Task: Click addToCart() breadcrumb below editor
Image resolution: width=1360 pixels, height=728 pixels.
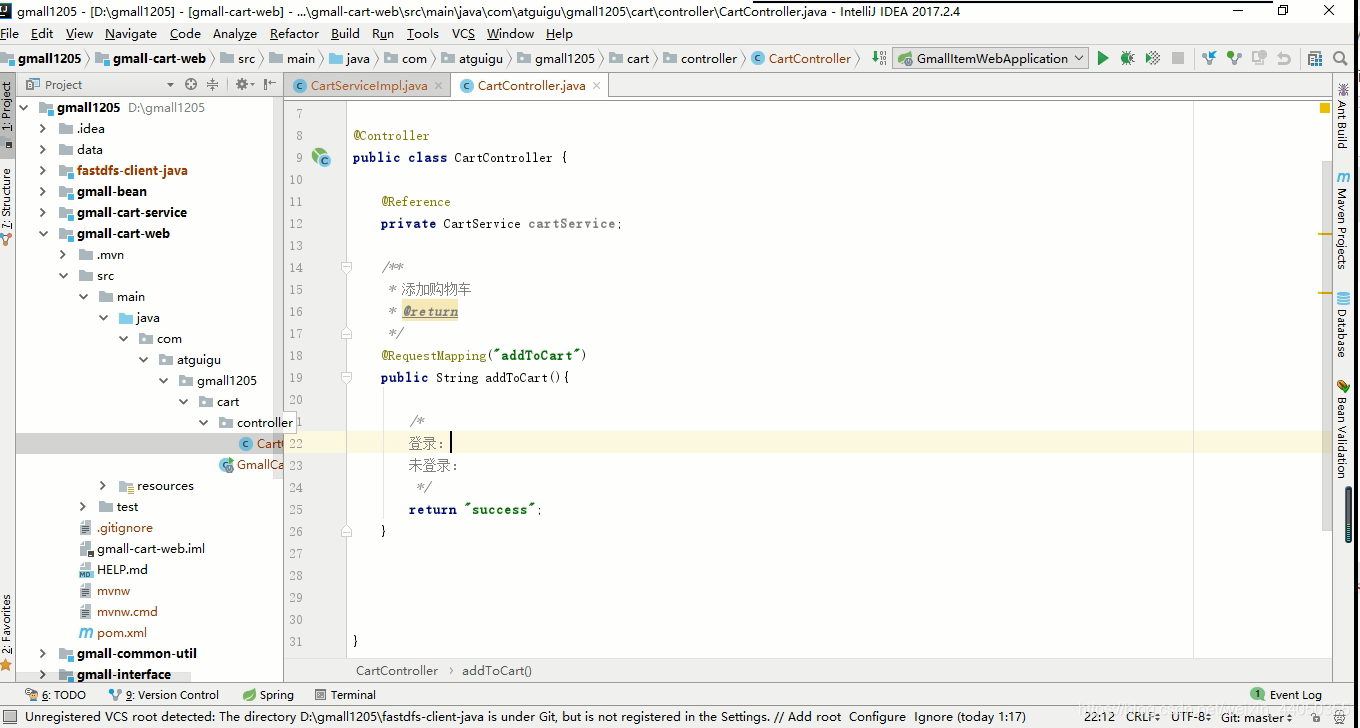Action: (x=497, y=670)
